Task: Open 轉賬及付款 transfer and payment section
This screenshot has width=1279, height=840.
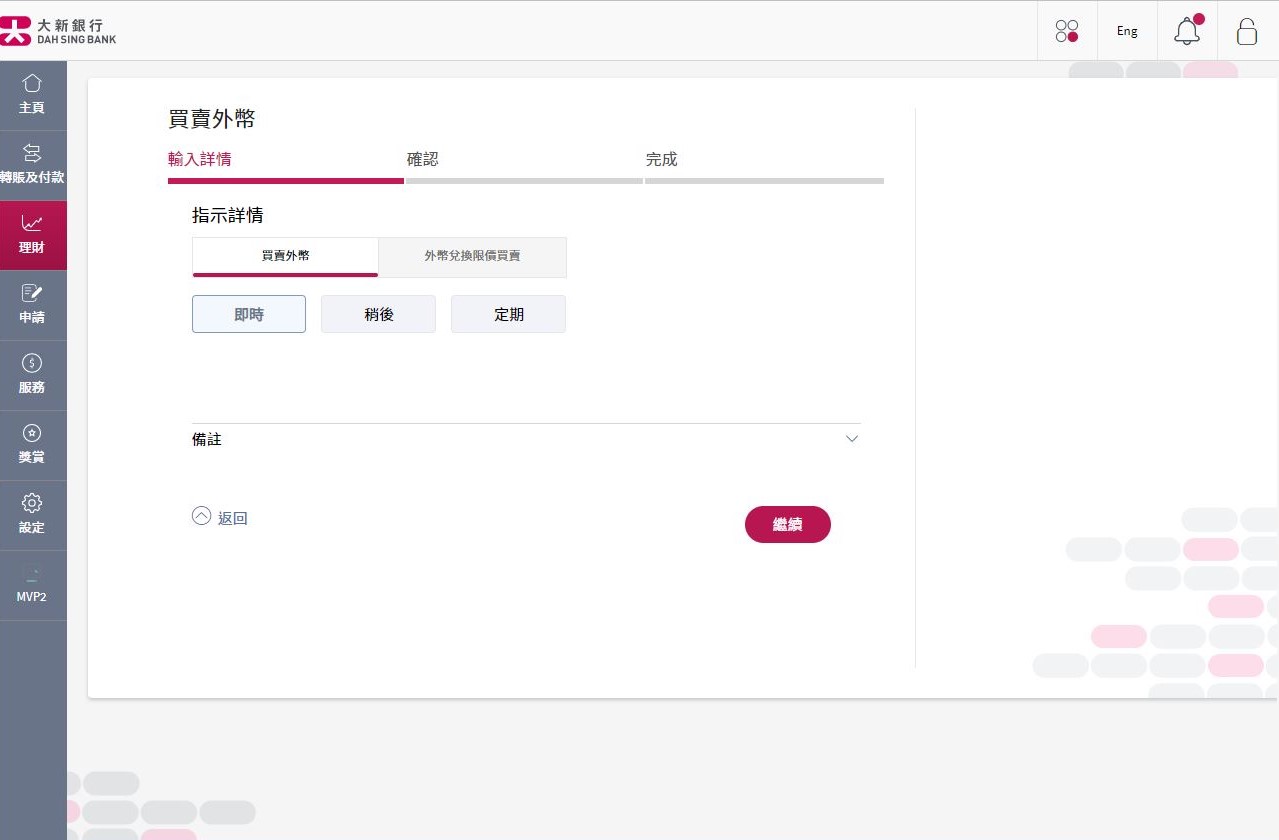Action: coord(32,154)
